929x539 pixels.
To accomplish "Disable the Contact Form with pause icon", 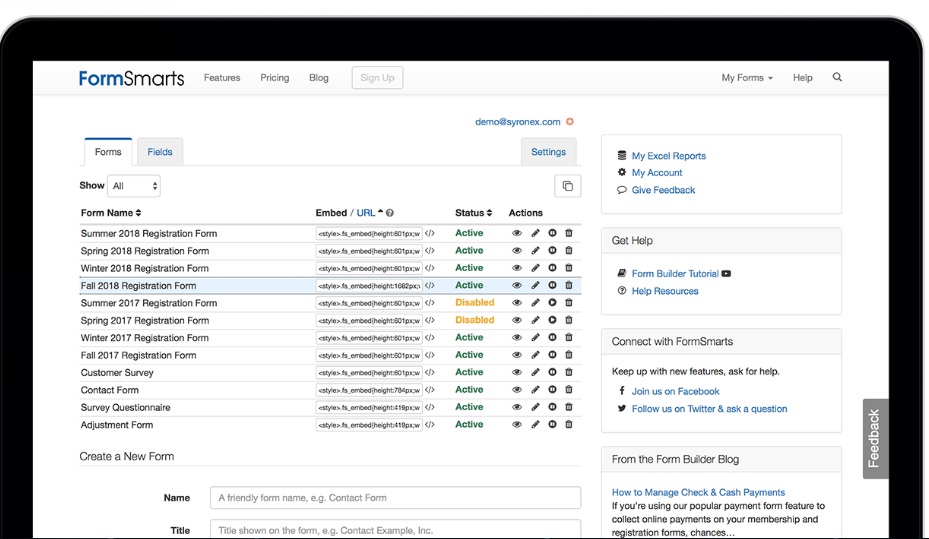I will click(552, 390).
